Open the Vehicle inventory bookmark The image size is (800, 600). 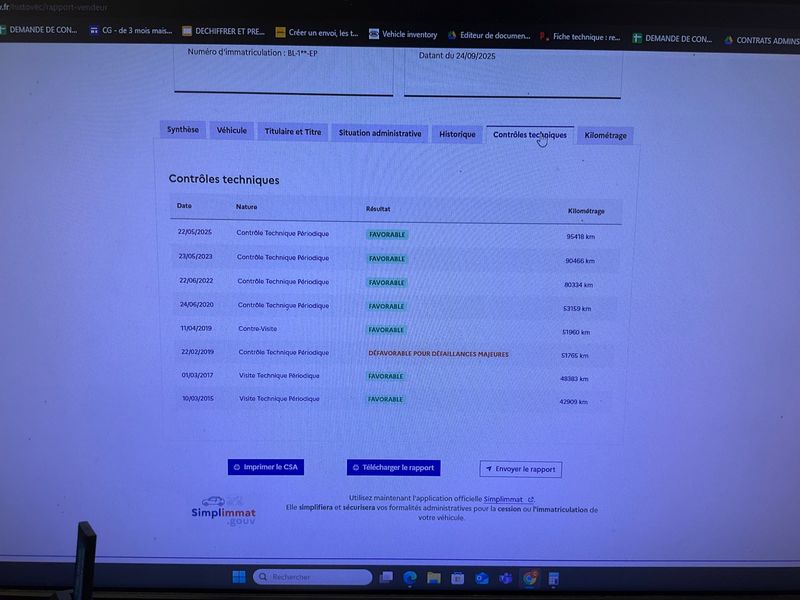click(403, 34)
